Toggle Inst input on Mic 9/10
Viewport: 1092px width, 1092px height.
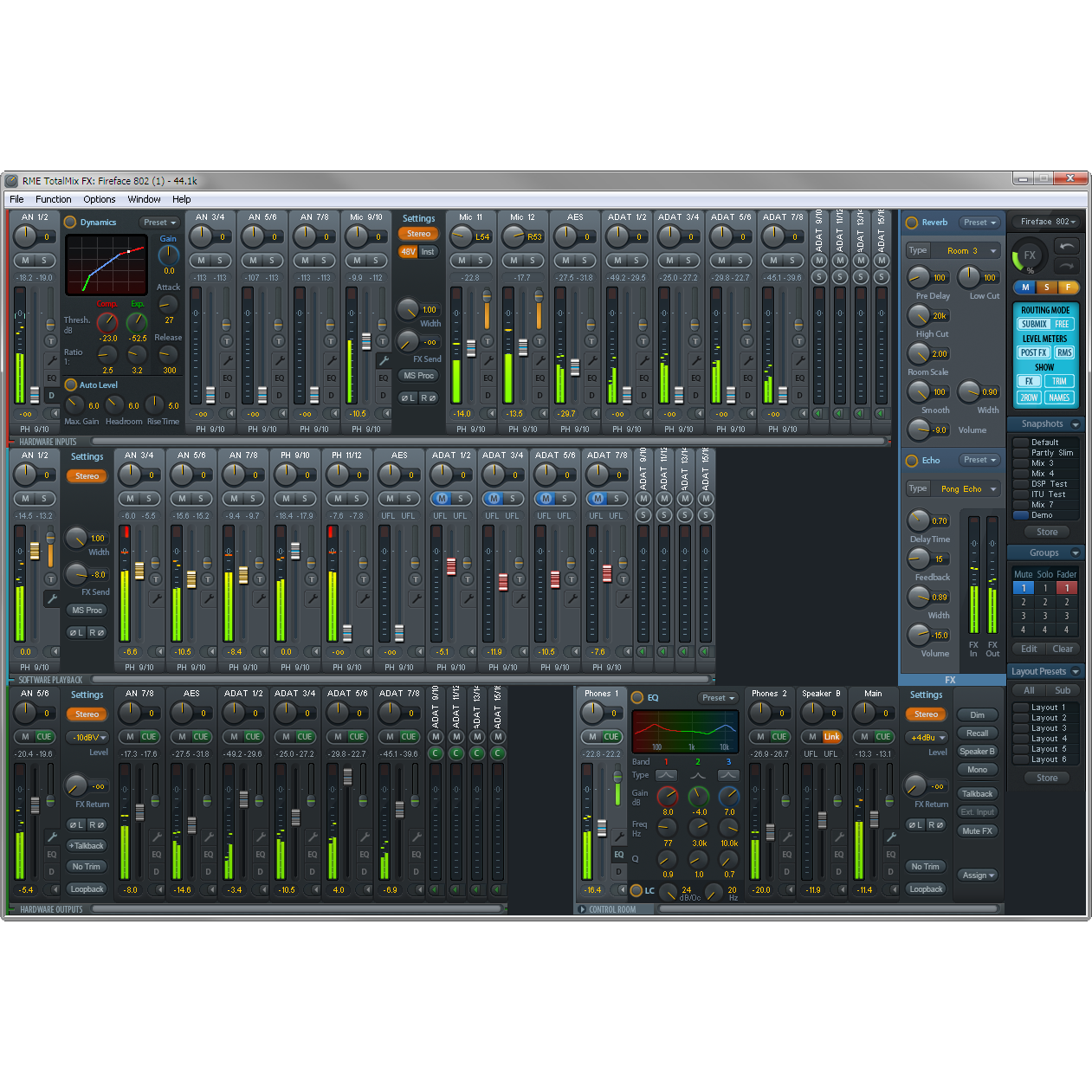(x=428, y=252)
